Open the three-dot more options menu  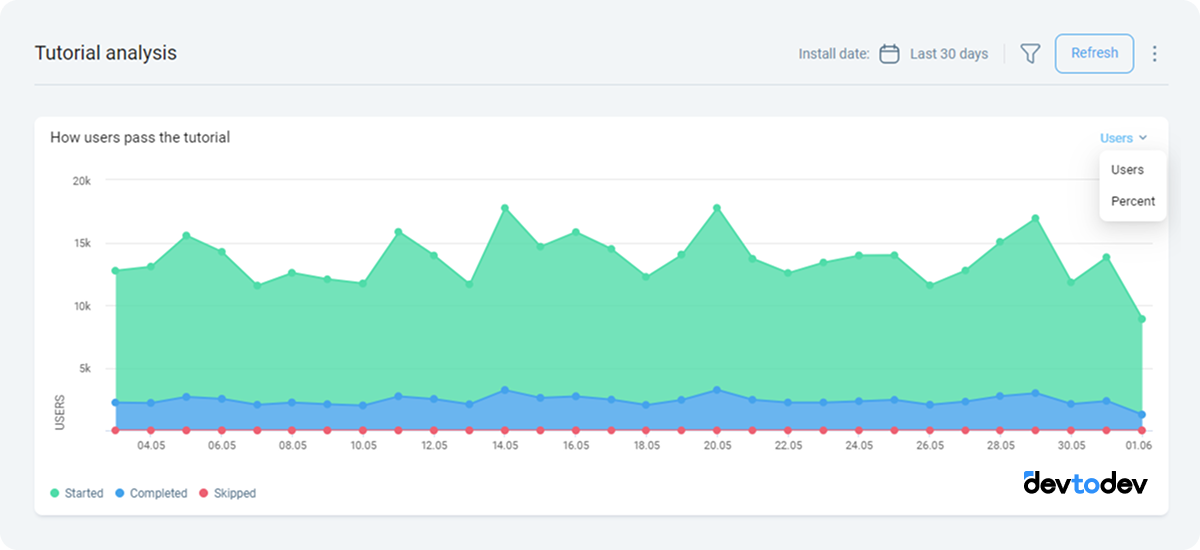1155,54
